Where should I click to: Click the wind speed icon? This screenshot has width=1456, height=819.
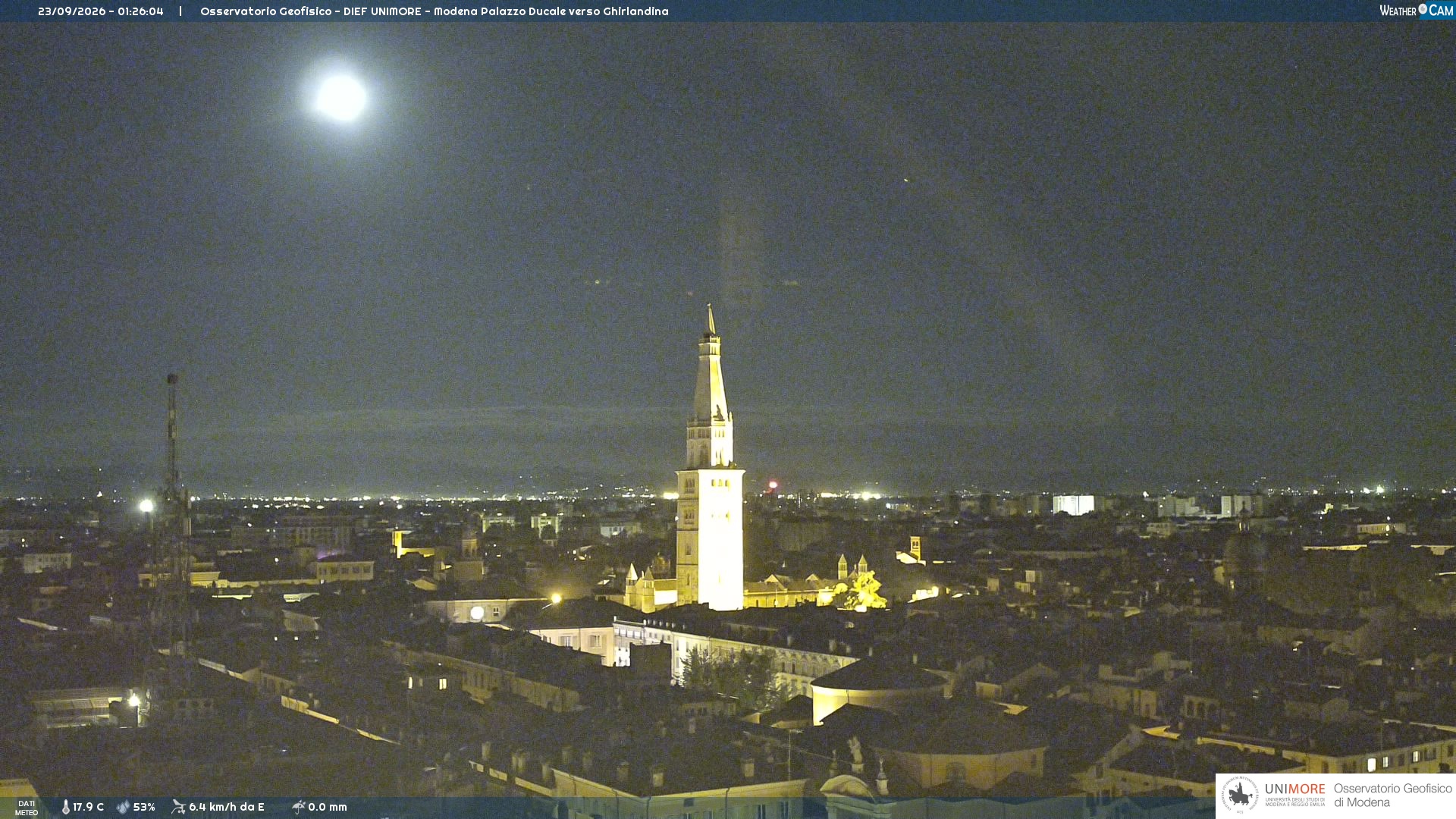[178, 807]
